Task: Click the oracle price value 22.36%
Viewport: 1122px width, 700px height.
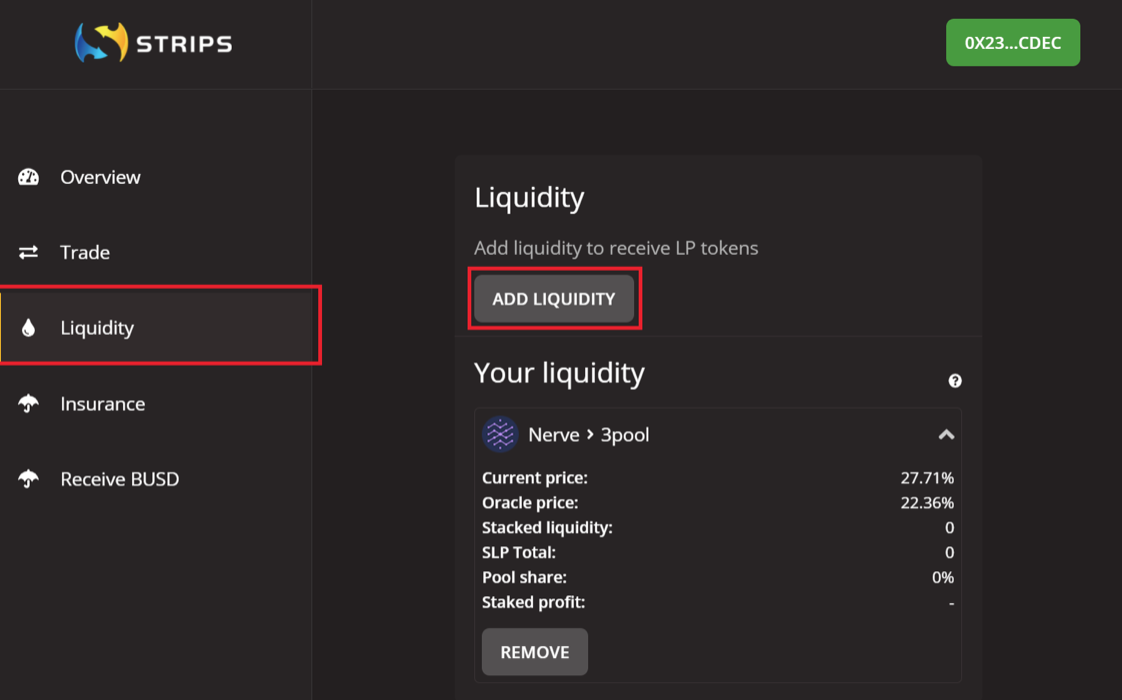Action: tap(927, 502)
